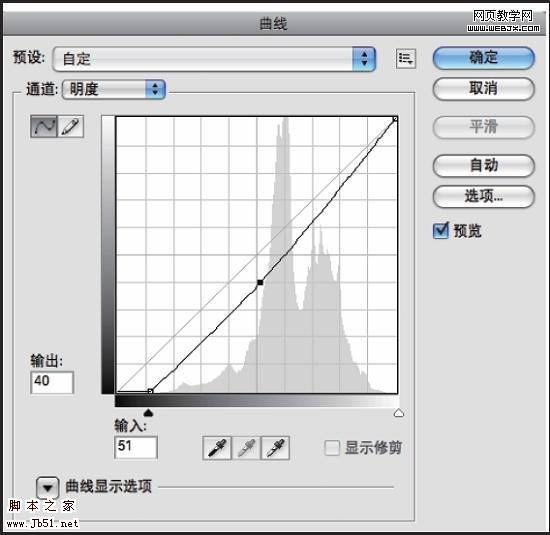The width and height of the screenshot is (550, 535).
Task: Enable the 显示修剪 show clipping checkbox
Action: [332, 448]
